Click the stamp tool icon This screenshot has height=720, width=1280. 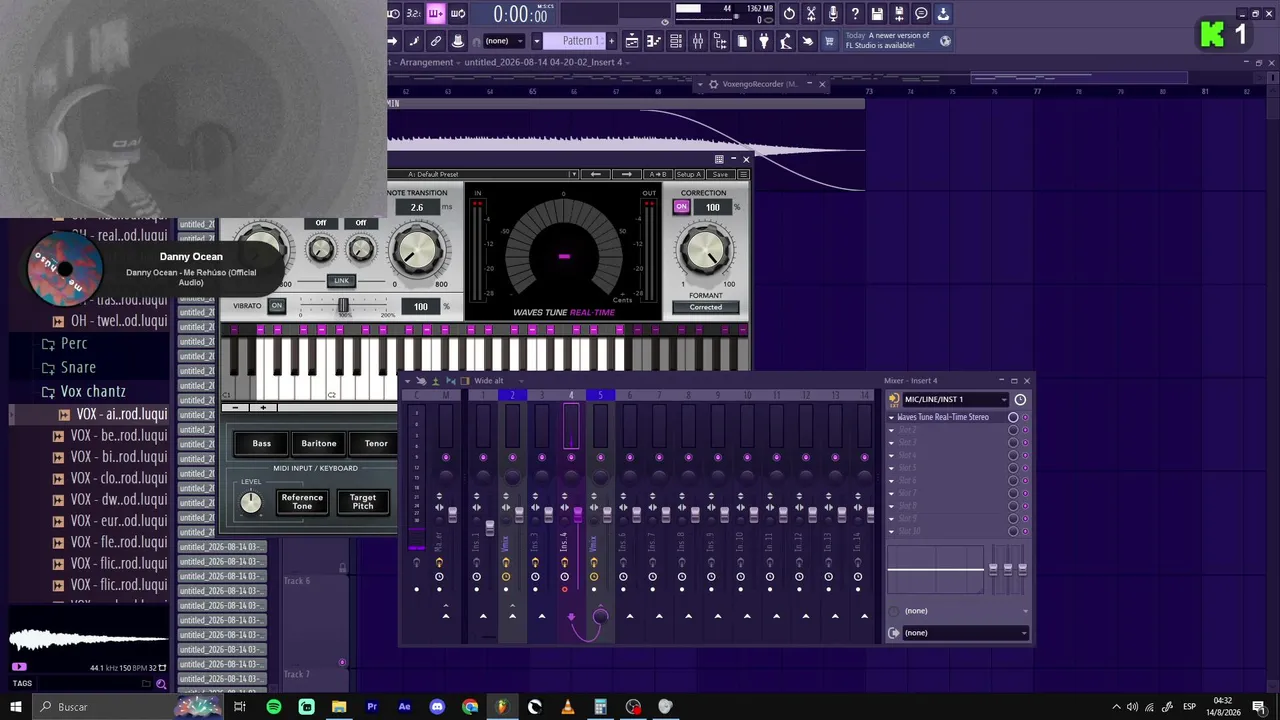458,41
